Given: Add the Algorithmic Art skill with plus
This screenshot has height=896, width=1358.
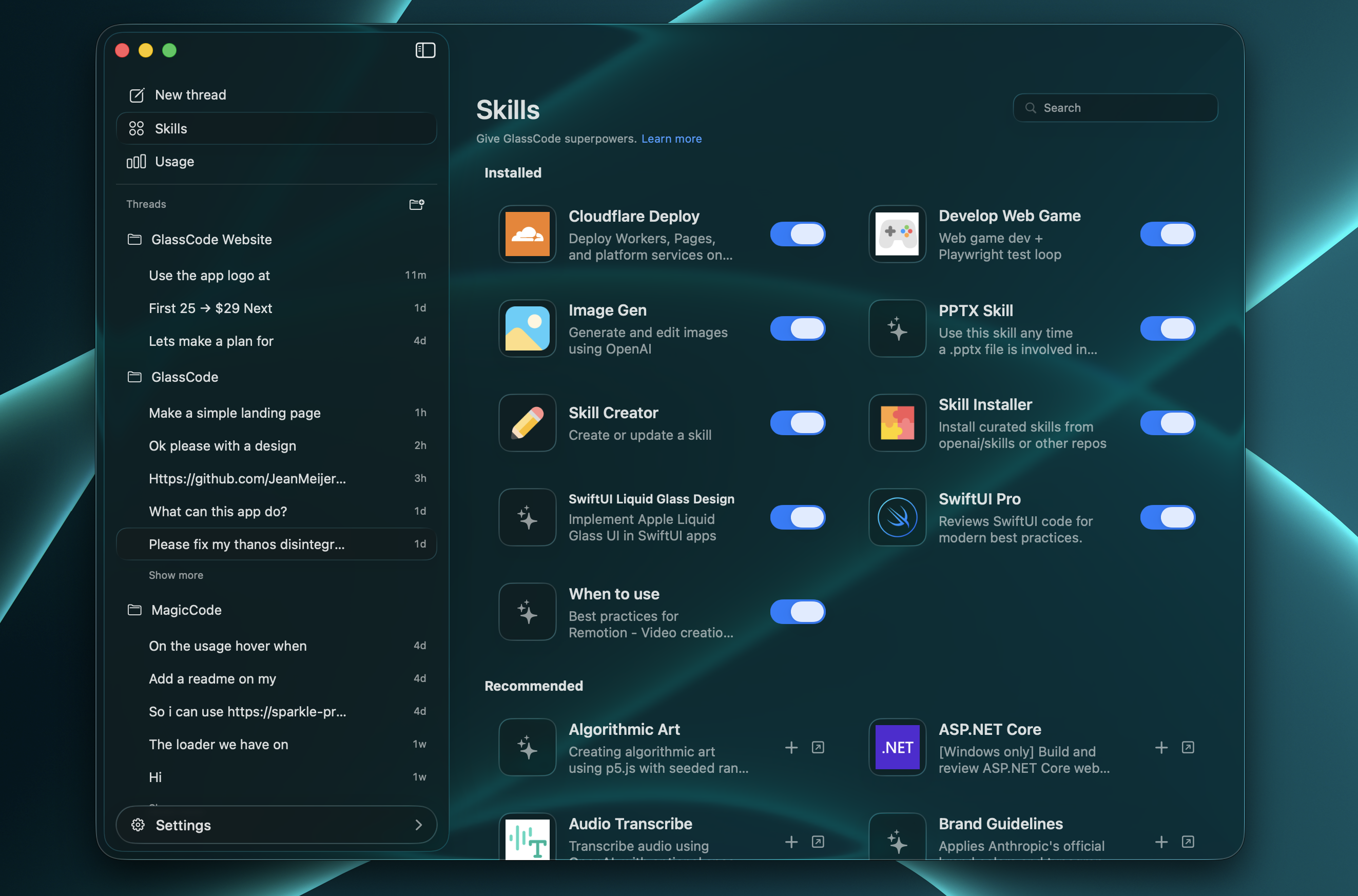Looking at the screenshot, I should pyautogui.click(x=791, y=747).
